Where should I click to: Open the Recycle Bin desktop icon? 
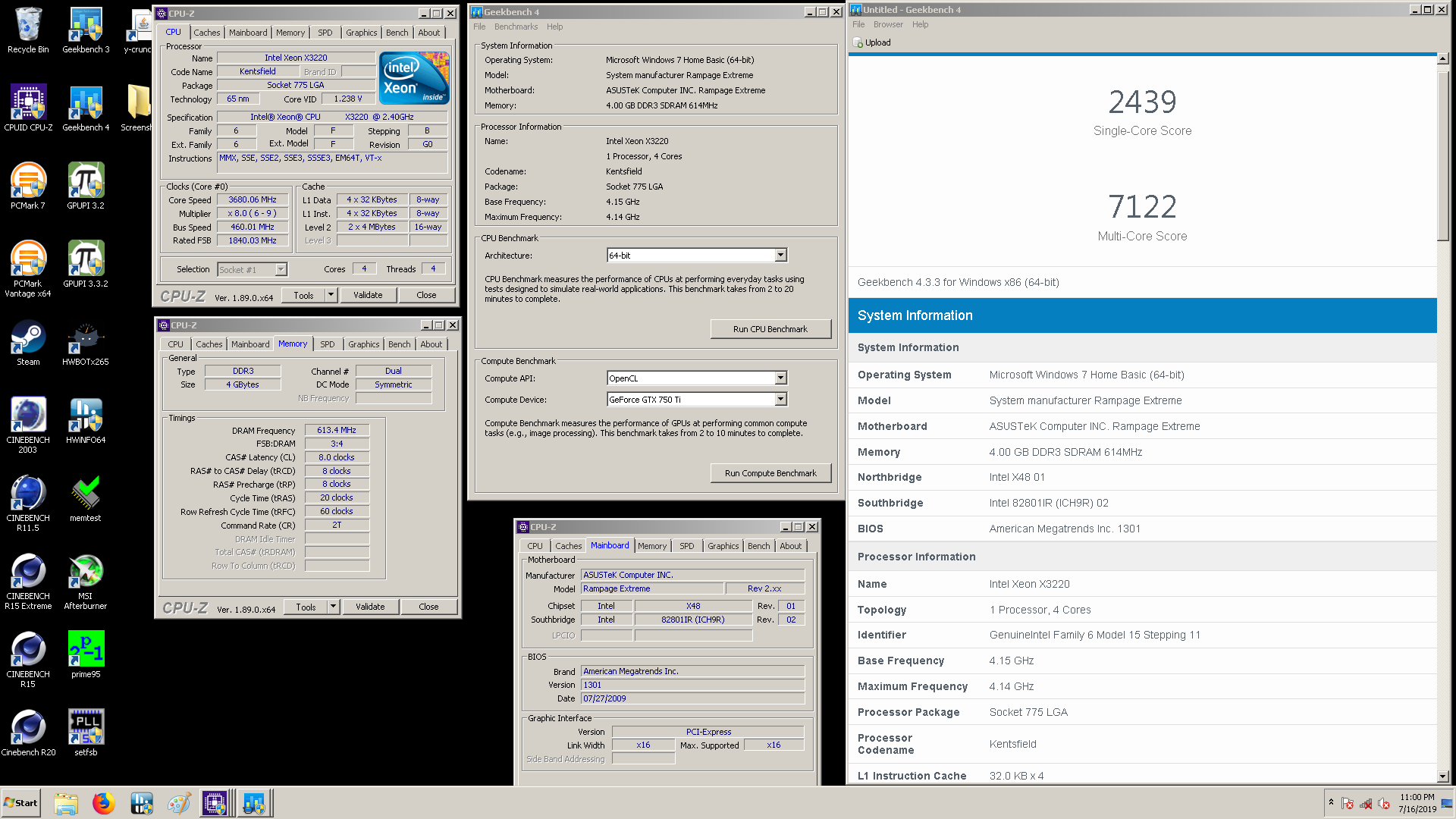click(x=28, y=30)
